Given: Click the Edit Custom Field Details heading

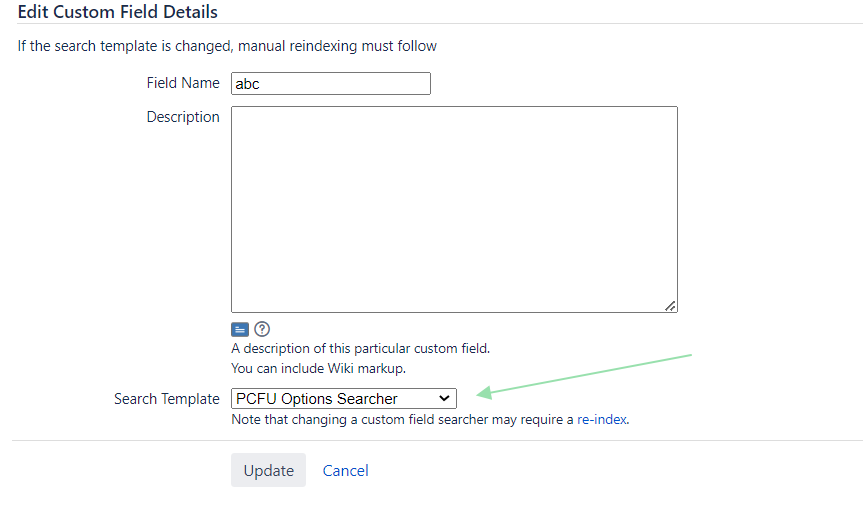Looking at the screenshot, I should 118,12.
